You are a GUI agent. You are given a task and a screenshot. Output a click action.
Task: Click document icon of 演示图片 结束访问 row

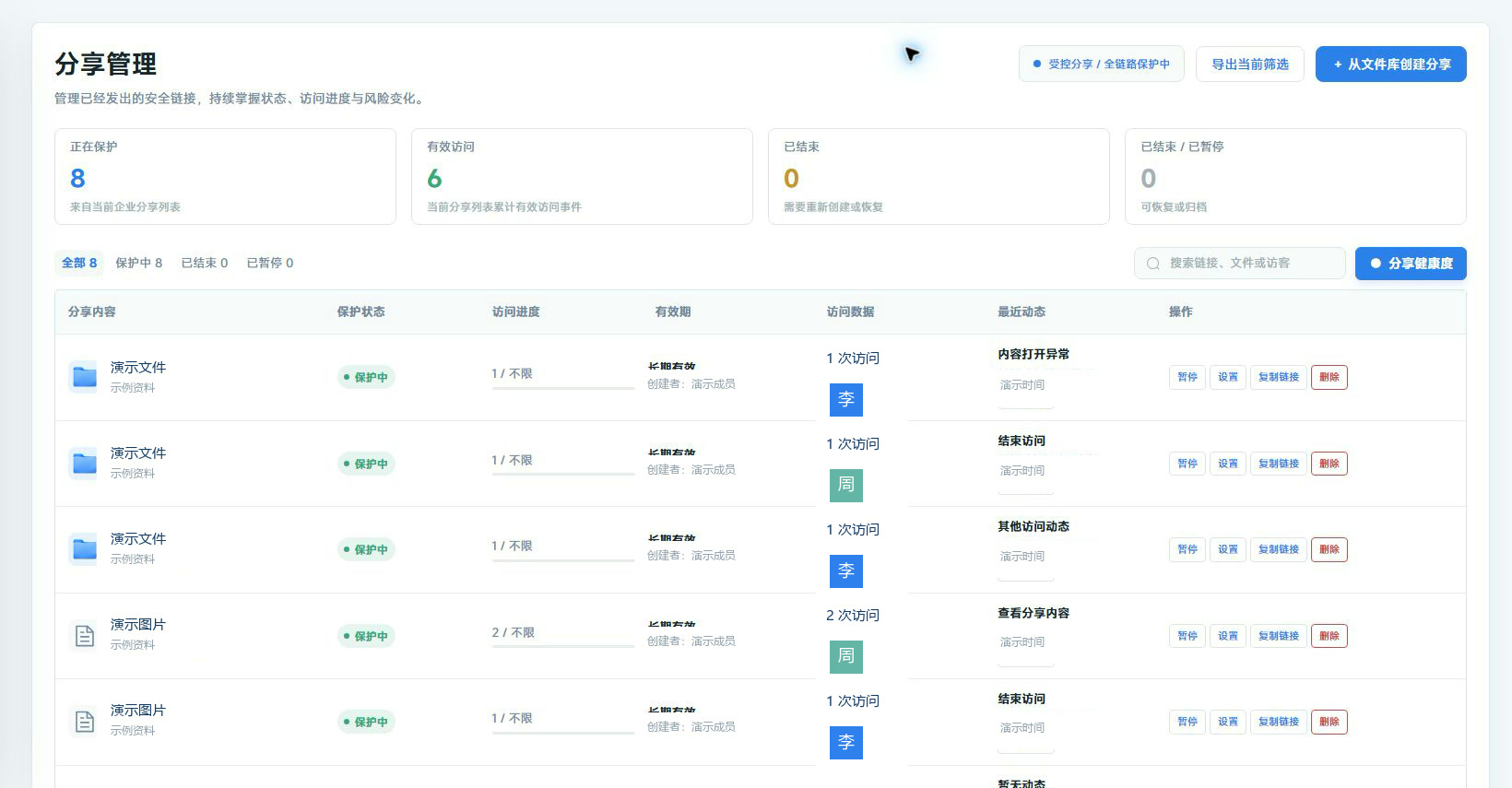pyautogui.click(x=84, y=721)
